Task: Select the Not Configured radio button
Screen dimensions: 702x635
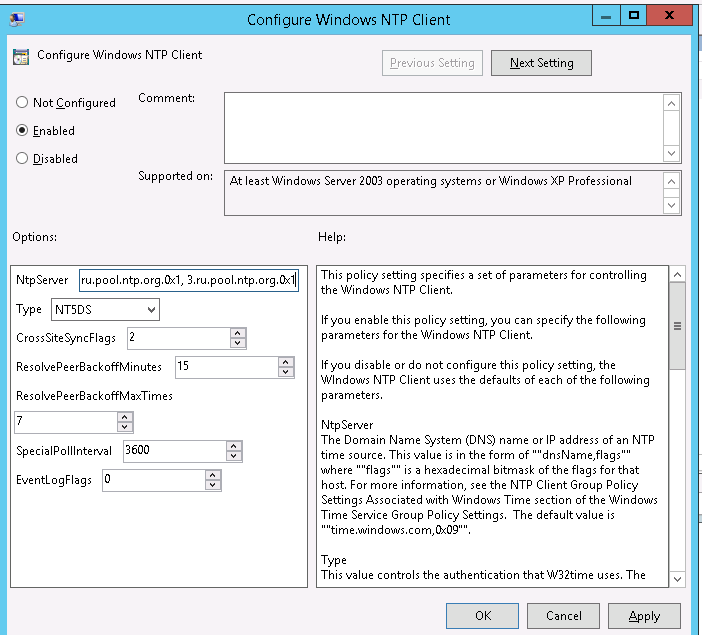Action: click(x=22, y=103)
